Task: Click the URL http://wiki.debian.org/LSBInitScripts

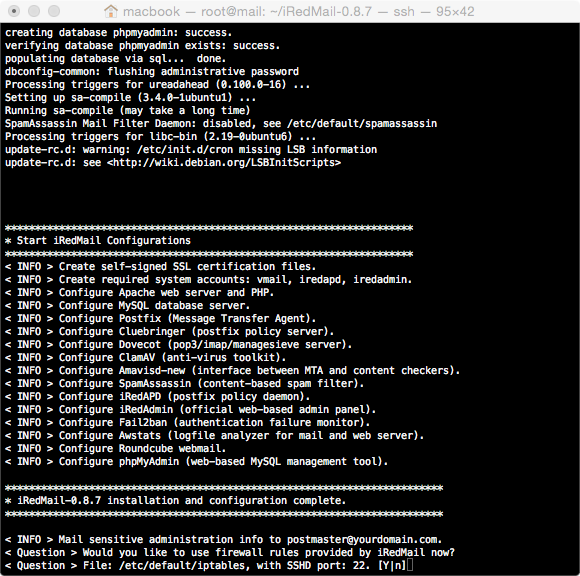Action: 224,162
